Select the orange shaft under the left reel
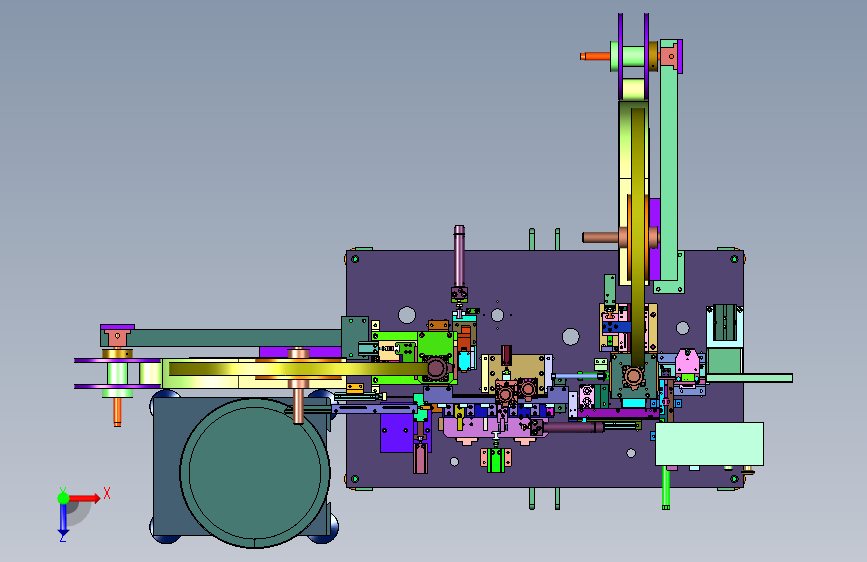The width and height of the screenshot is (867, 562). click(x=117, y=412)
